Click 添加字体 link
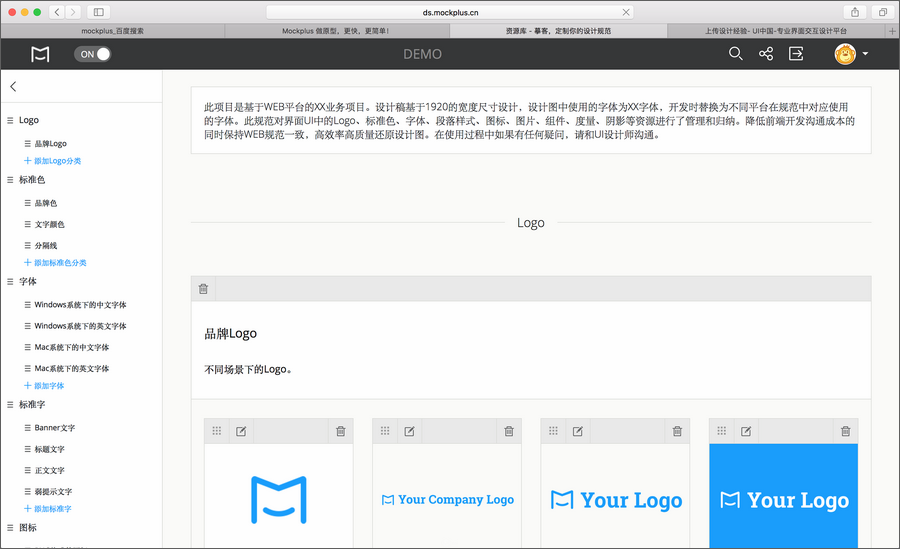The image size is (900, 549). (44, 385)
